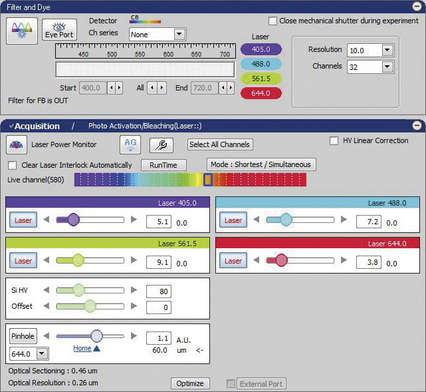Toggle the Laser 488.0 on button
The width and height of the screenshot is (426, 392).
pyautogui.click(x=233, y=220)
